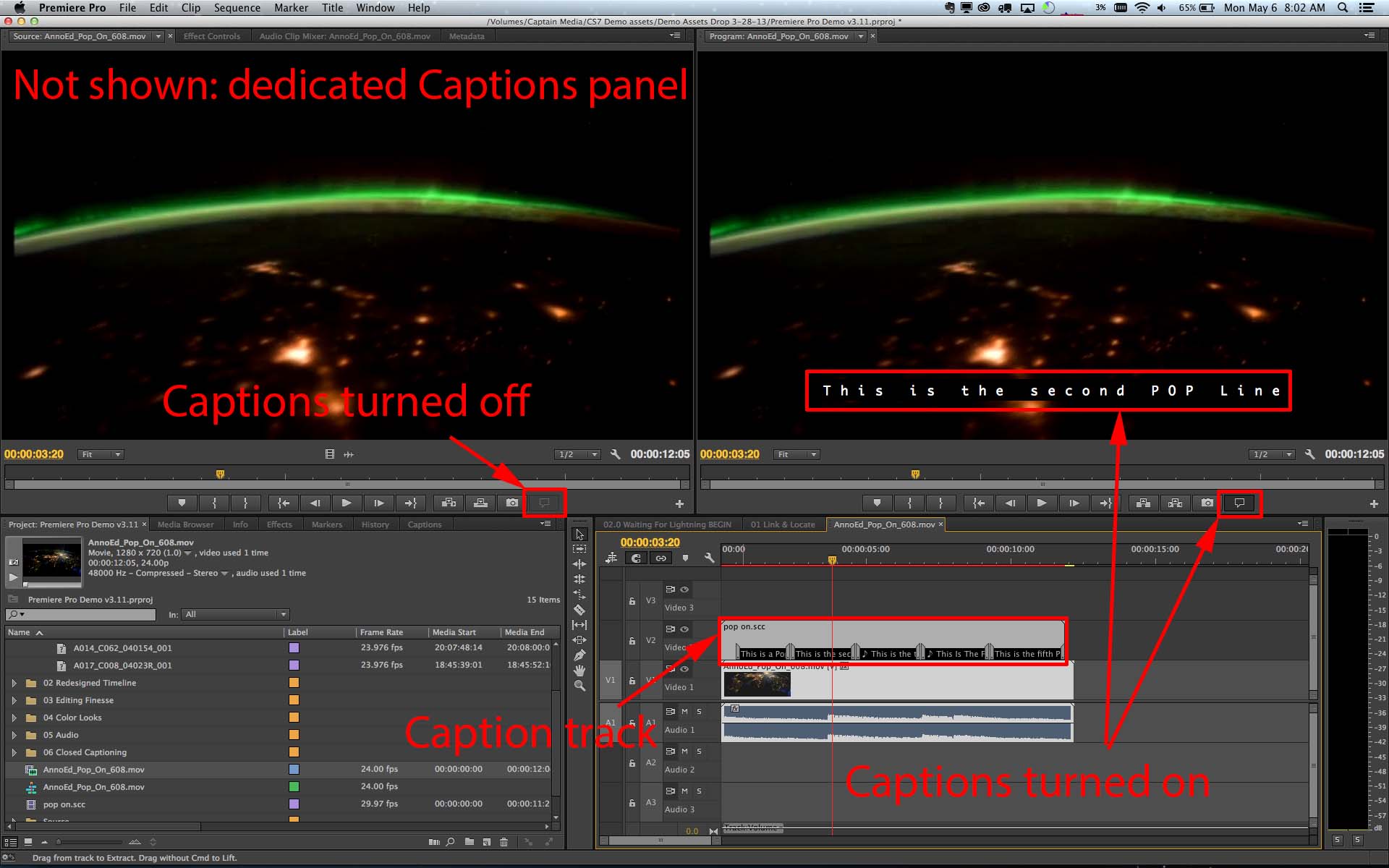Open Program monitor settings wrench

1309,454
